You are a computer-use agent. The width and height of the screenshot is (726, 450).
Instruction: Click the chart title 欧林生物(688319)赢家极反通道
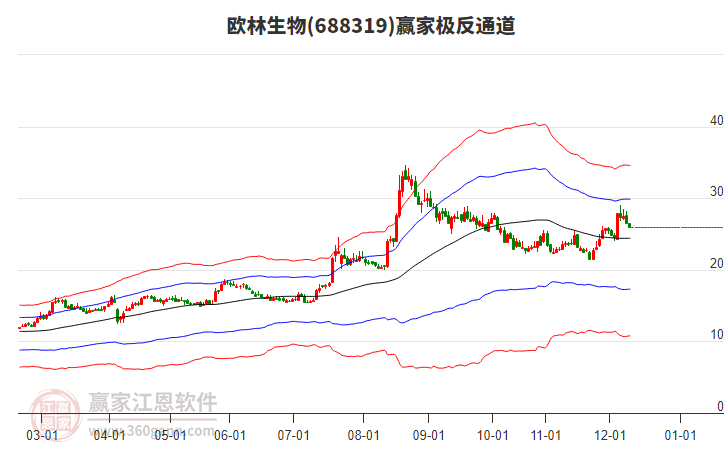[x=371, y=26]
